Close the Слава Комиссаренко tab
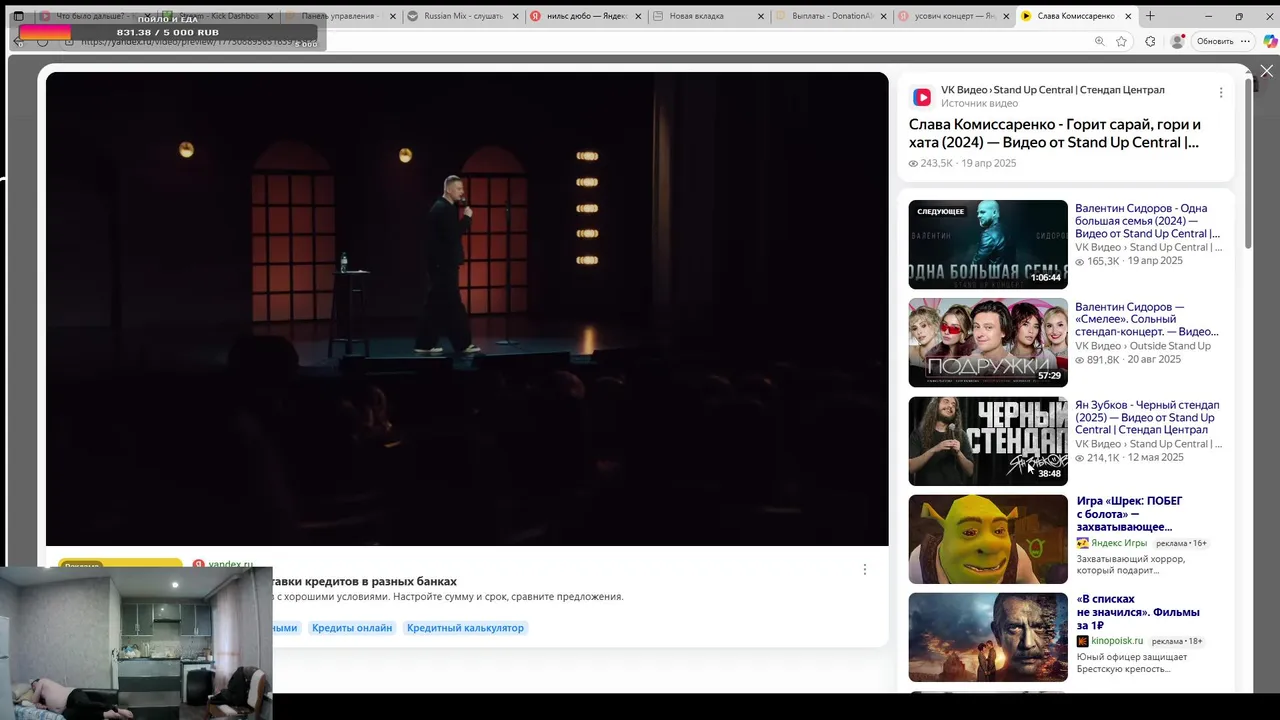Screen dimensions: 1280x720 (x=1129, y=16)
